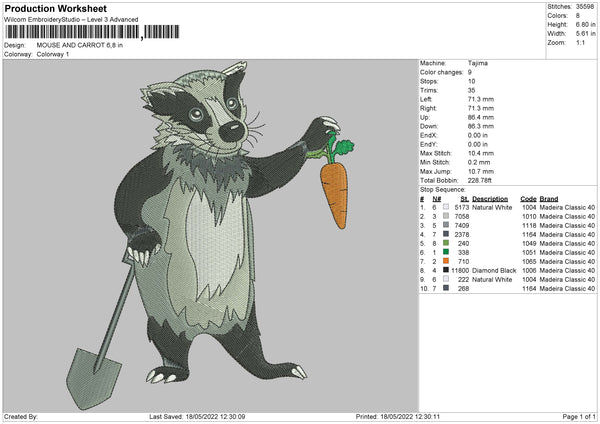This screenshot has width=600, height=424.
Task: Click the Colors value 8
Action: tap(578, 16)
